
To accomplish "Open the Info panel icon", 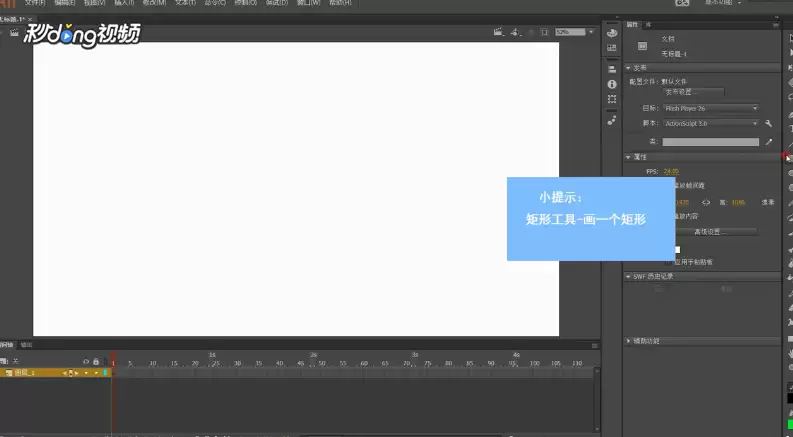I will (612, 84).
